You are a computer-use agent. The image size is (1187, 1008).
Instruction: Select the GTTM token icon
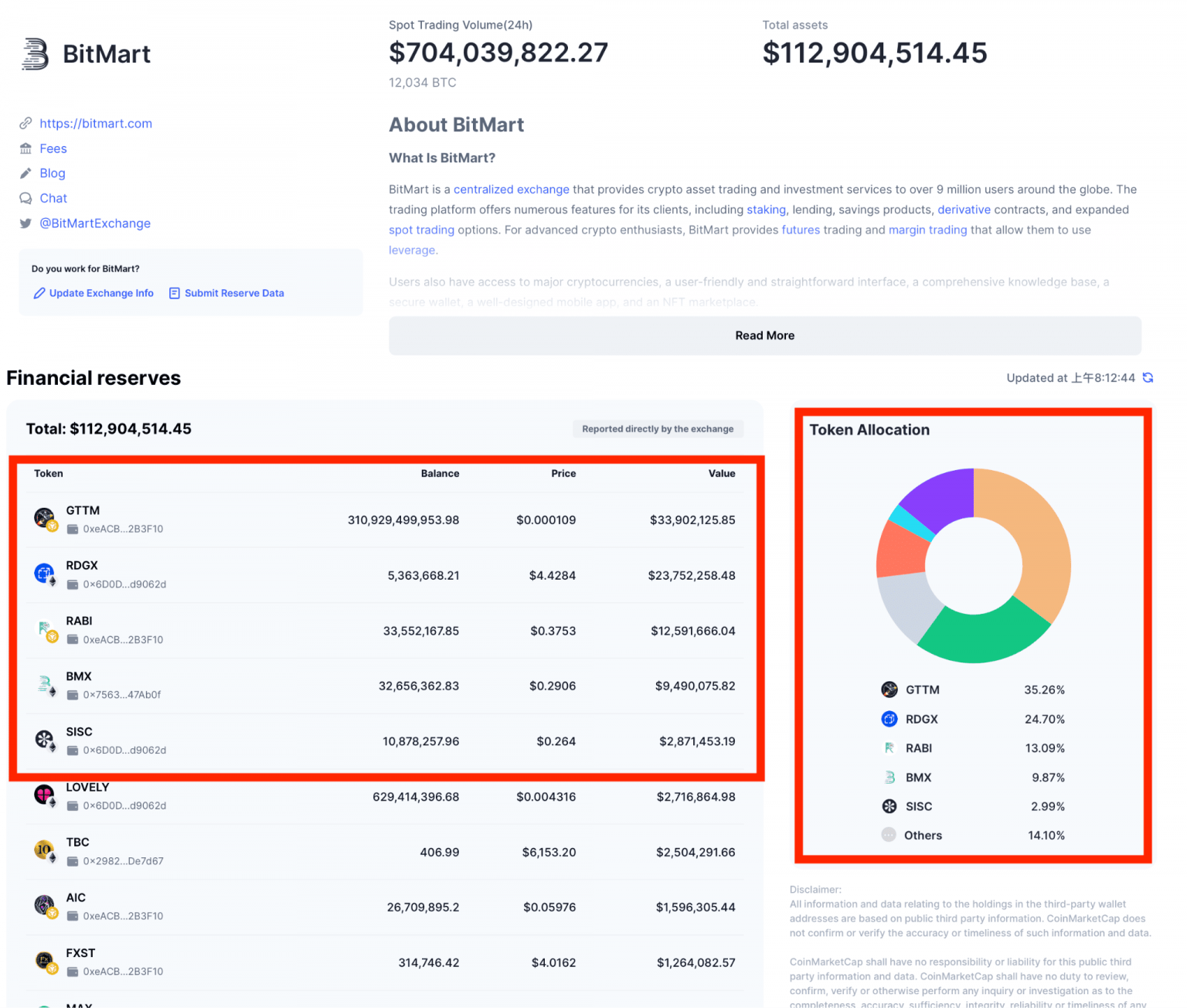(44, 516)
